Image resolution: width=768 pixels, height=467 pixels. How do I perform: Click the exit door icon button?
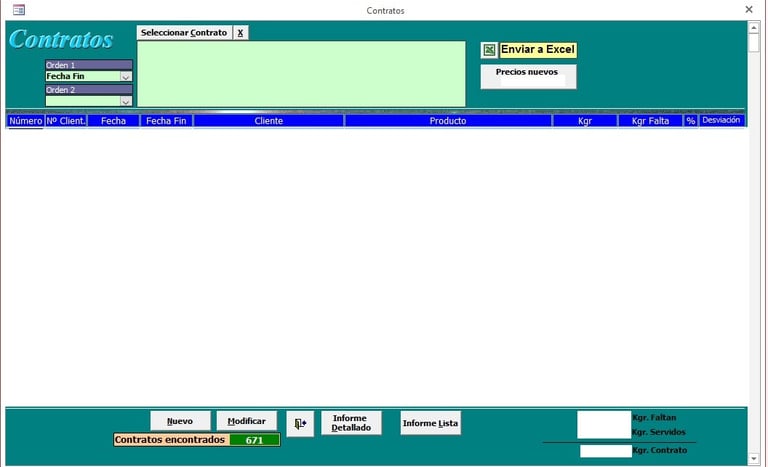click(300, 424)
